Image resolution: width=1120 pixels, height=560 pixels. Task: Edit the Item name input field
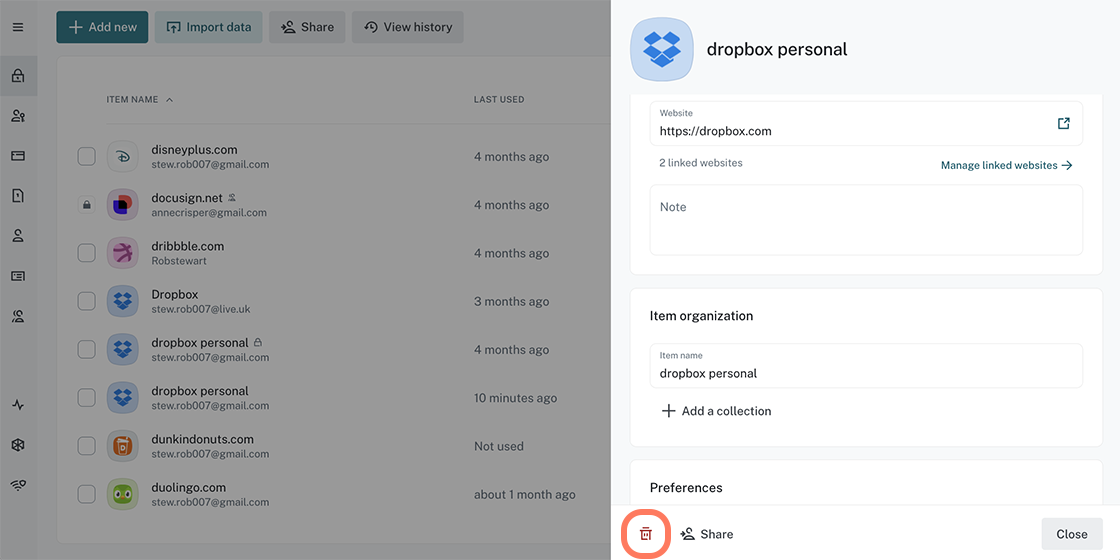[866, 373]
